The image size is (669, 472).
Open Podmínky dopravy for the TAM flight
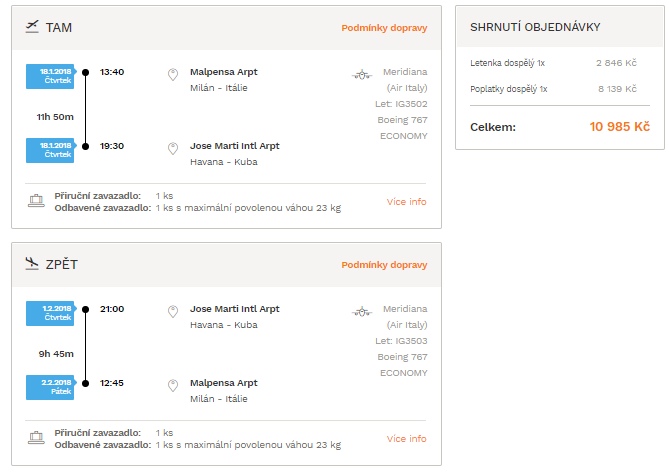point(384,28)
